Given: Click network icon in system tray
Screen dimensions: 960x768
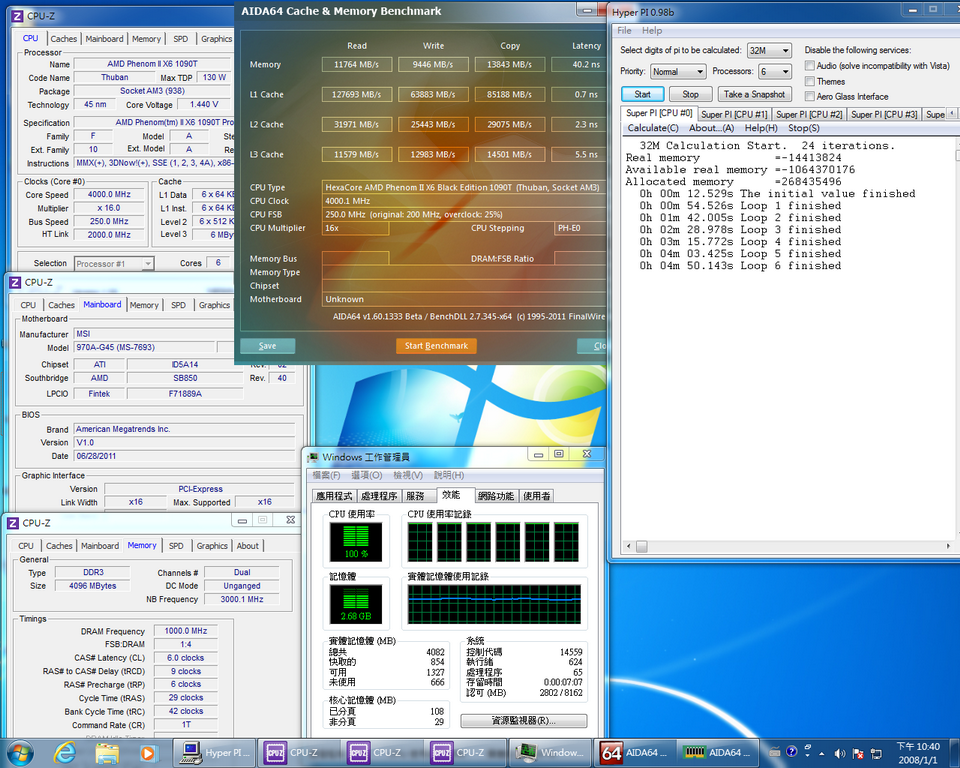Looking at the screenshot, I should pyautogui.click(x=876, y=753).
